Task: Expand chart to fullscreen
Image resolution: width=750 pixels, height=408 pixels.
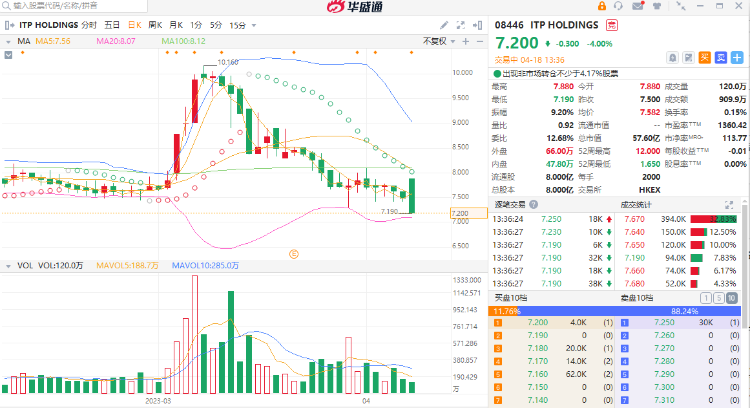Action: click(x=461, y=25)
